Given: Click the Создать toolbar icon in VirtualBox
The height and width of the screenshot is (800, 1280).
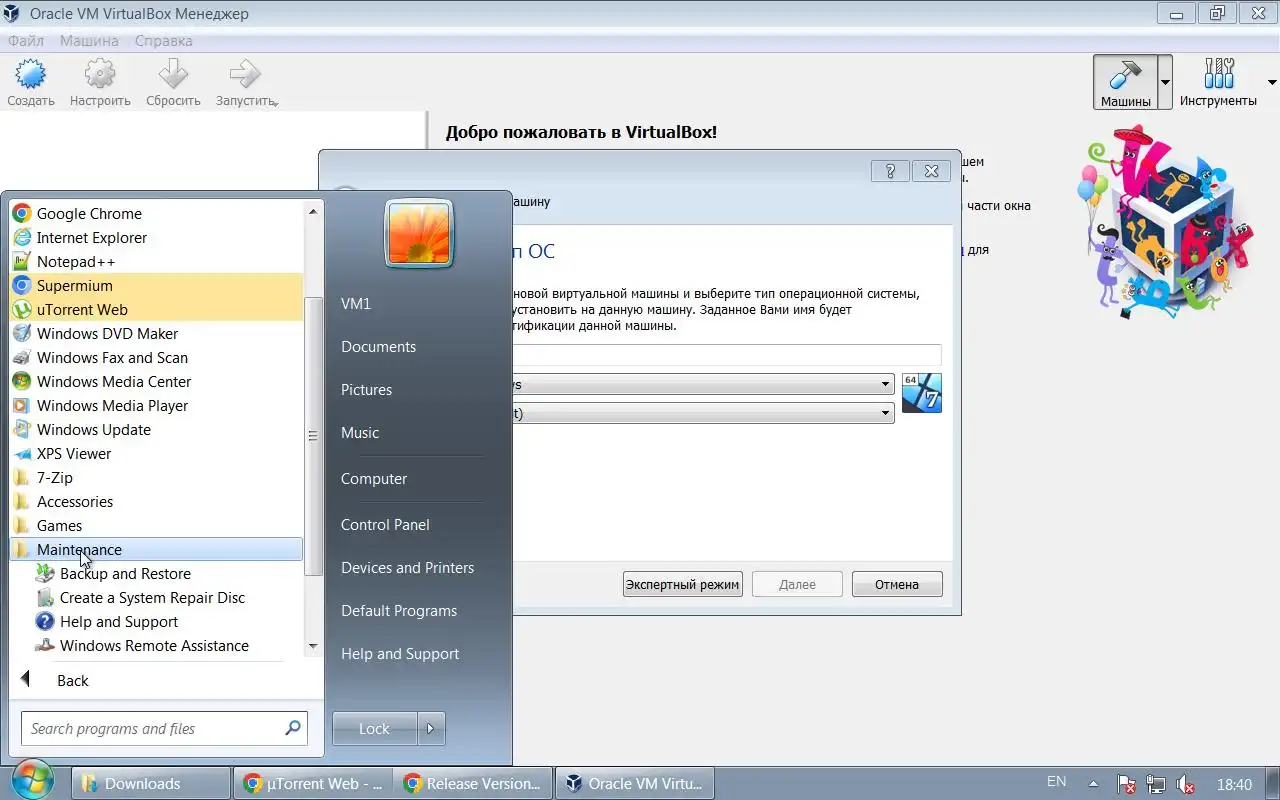Looking at the screenshot, I should coord(31,82).
